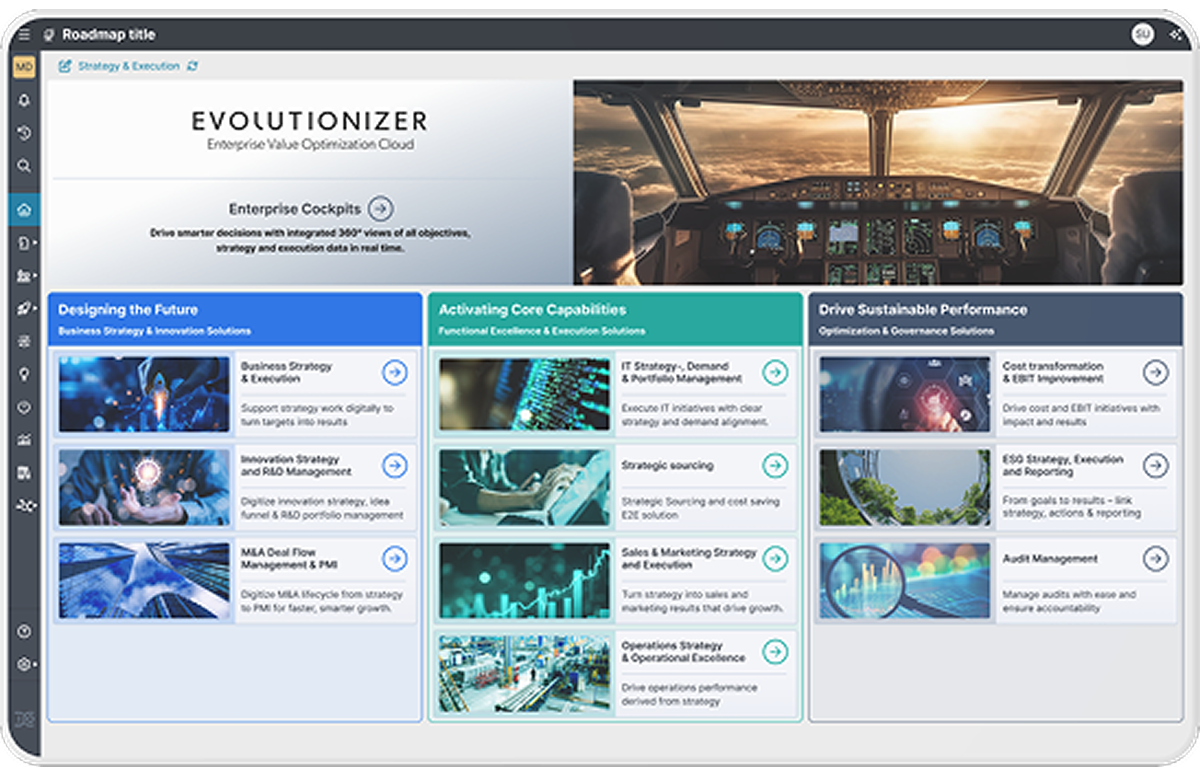Select the Activating Core Capabilities panel header
Viewport: 1200px width, 776px height.
pos(615,319)
